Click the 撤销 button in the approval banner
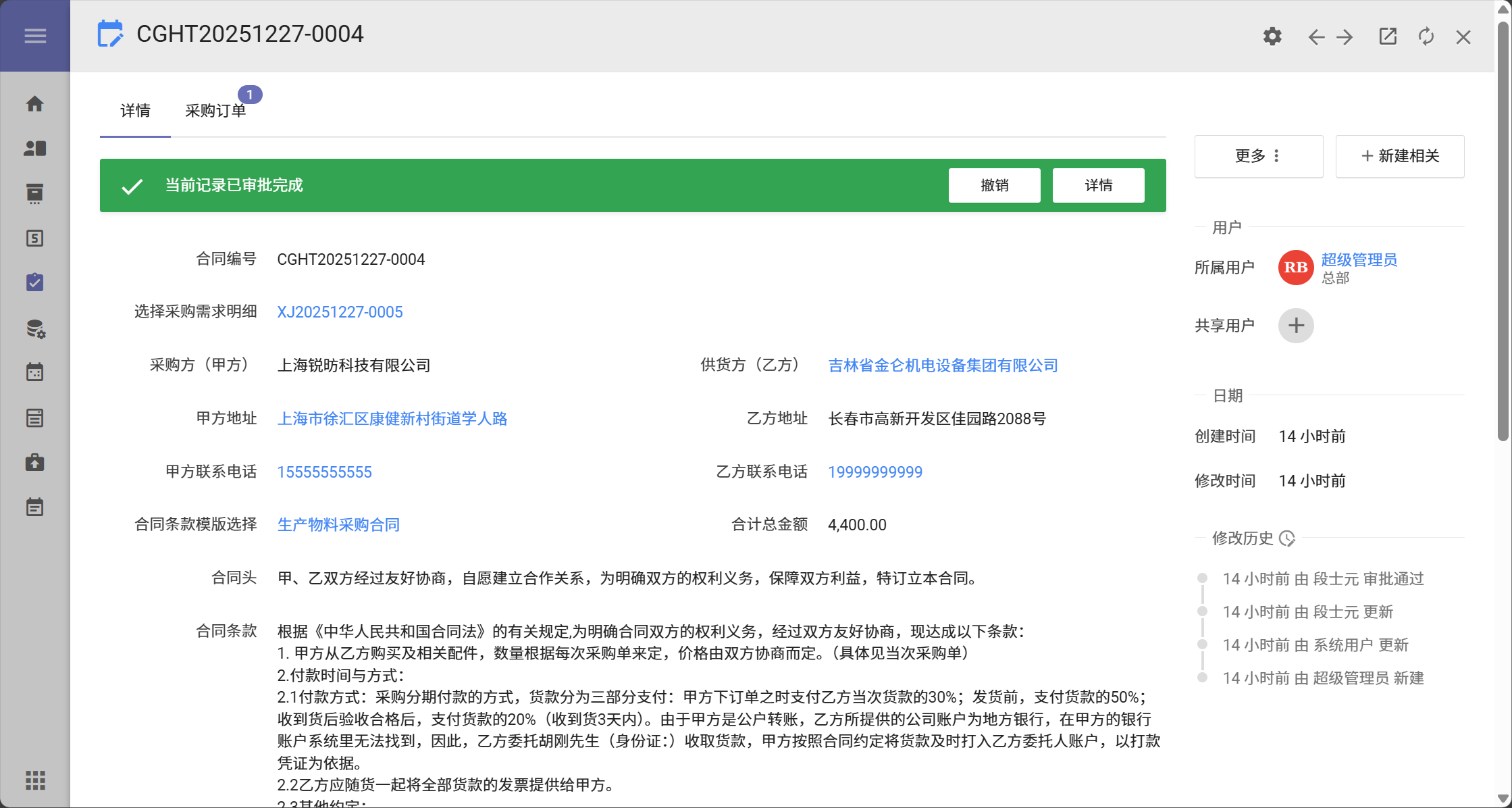Image resolution: width=1512 pixels, height=808 pixels. coord(994,185)
